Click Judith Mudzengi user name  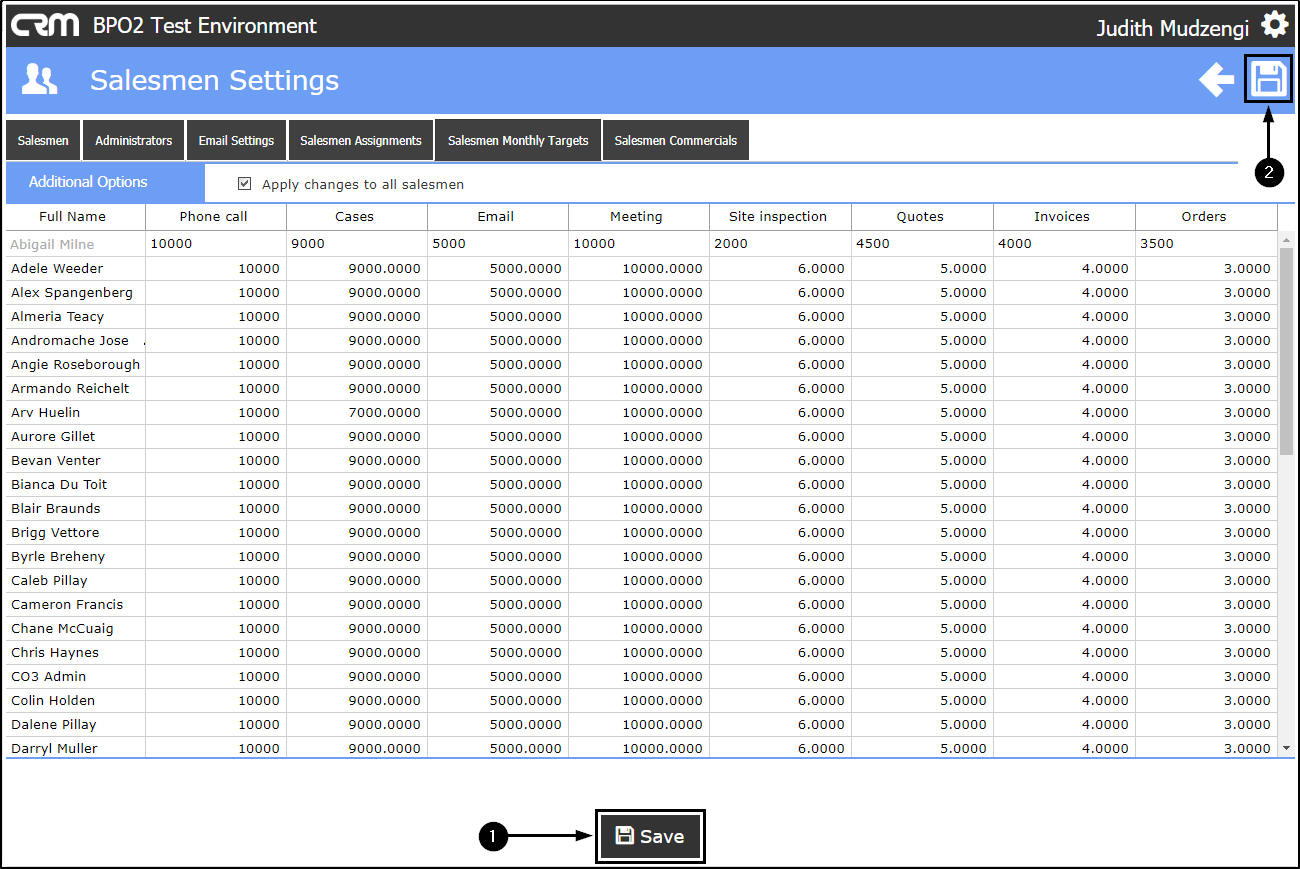(1172, 28)
